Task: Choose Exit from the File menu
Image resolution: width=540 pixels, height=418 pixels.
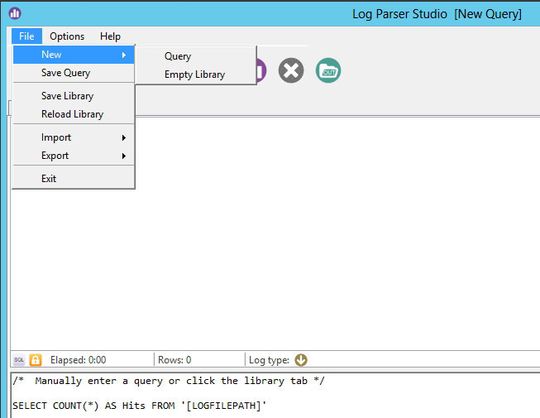Action: coord(73,179)
